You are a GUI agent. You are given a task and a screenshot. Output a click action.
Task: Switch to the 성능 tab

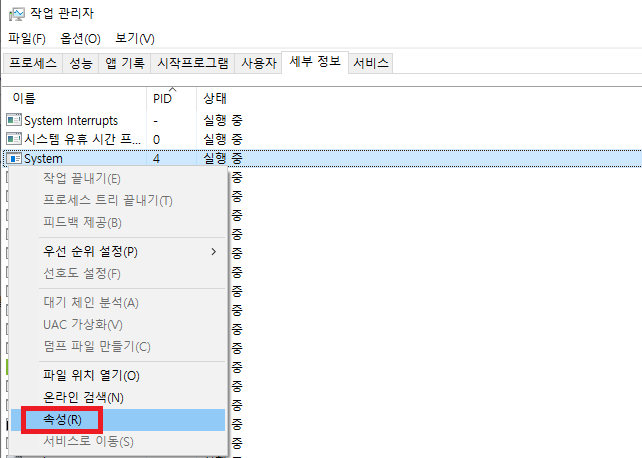pos(82,63)
